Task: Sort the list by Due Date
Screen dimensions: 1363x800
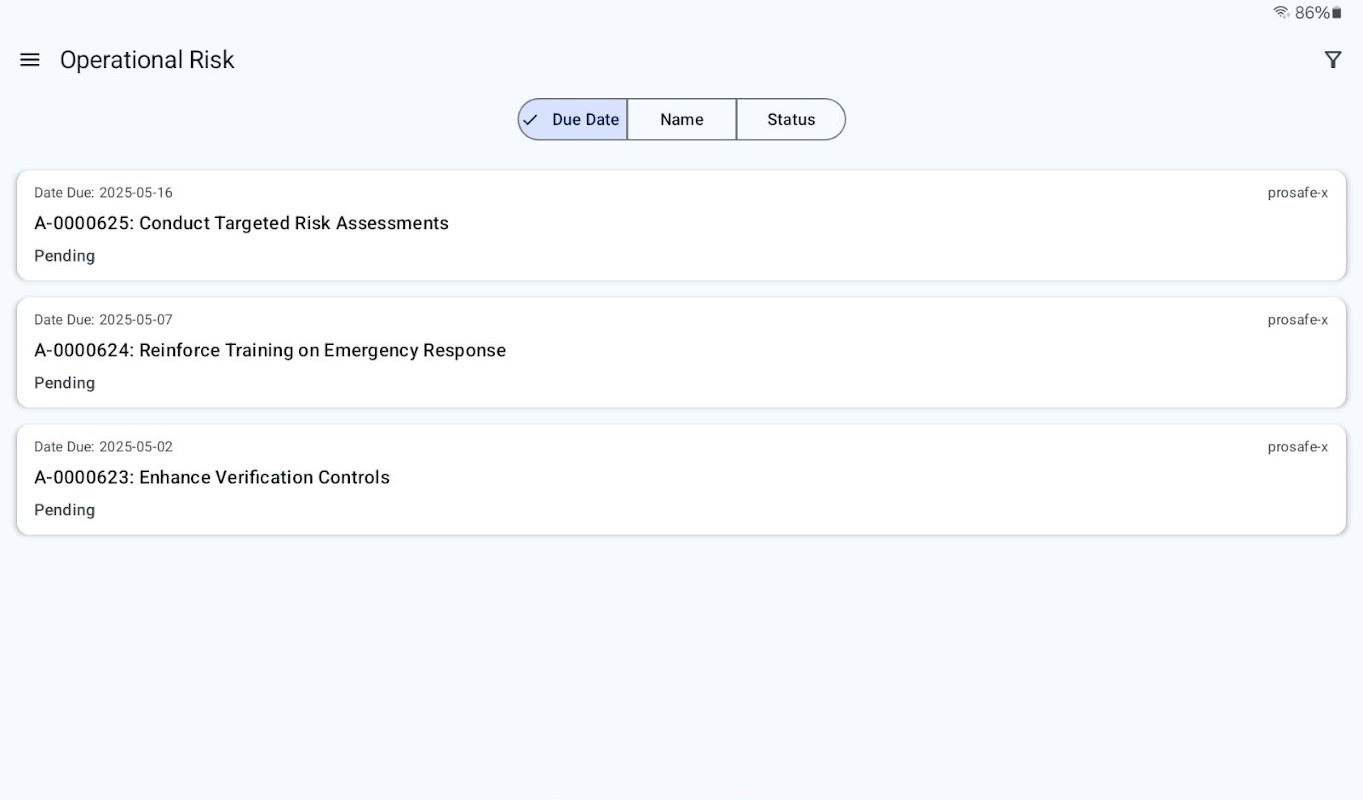Action: pyautogui.click(x=585, y=120)
